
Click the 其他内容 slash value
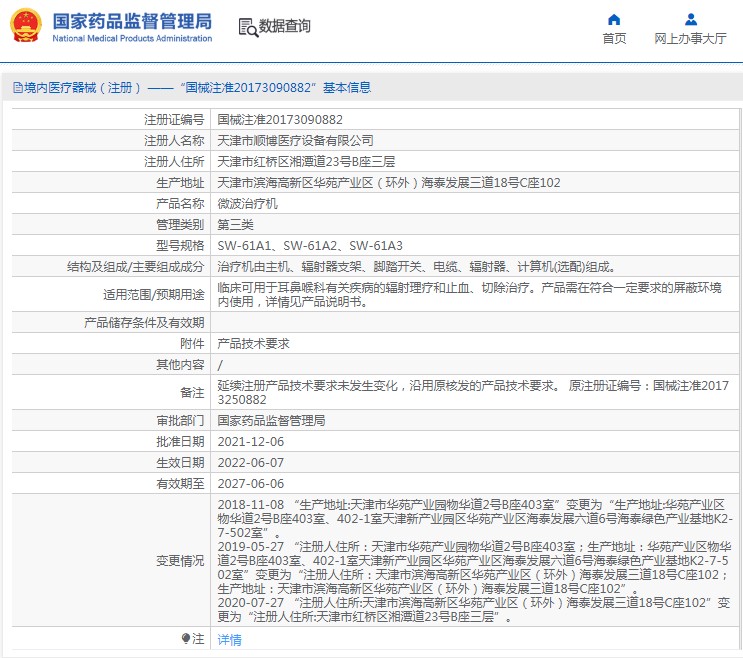[x=220, y=365]
